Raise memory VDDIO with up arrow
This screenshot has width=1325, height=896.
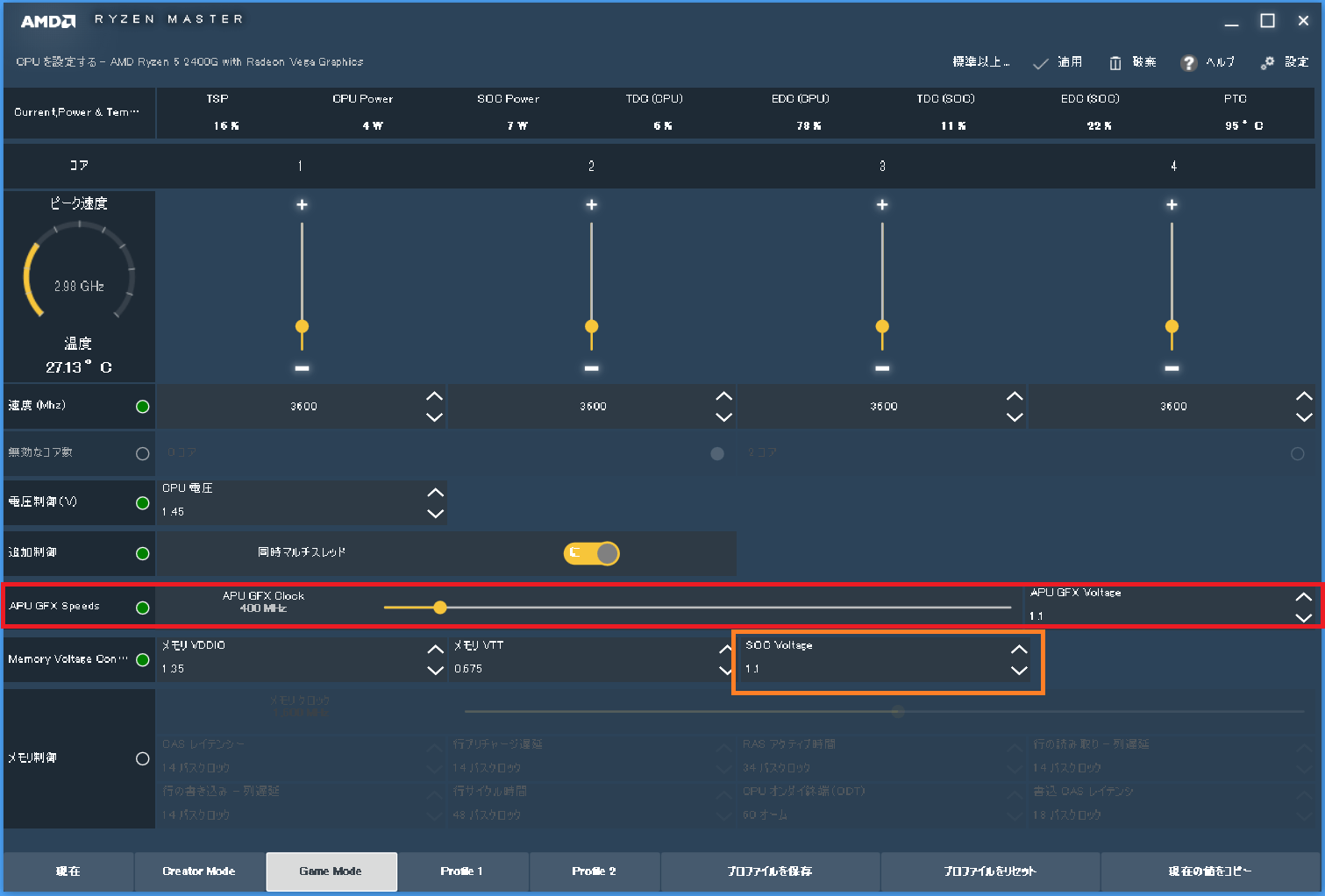[x=435, y=650]
